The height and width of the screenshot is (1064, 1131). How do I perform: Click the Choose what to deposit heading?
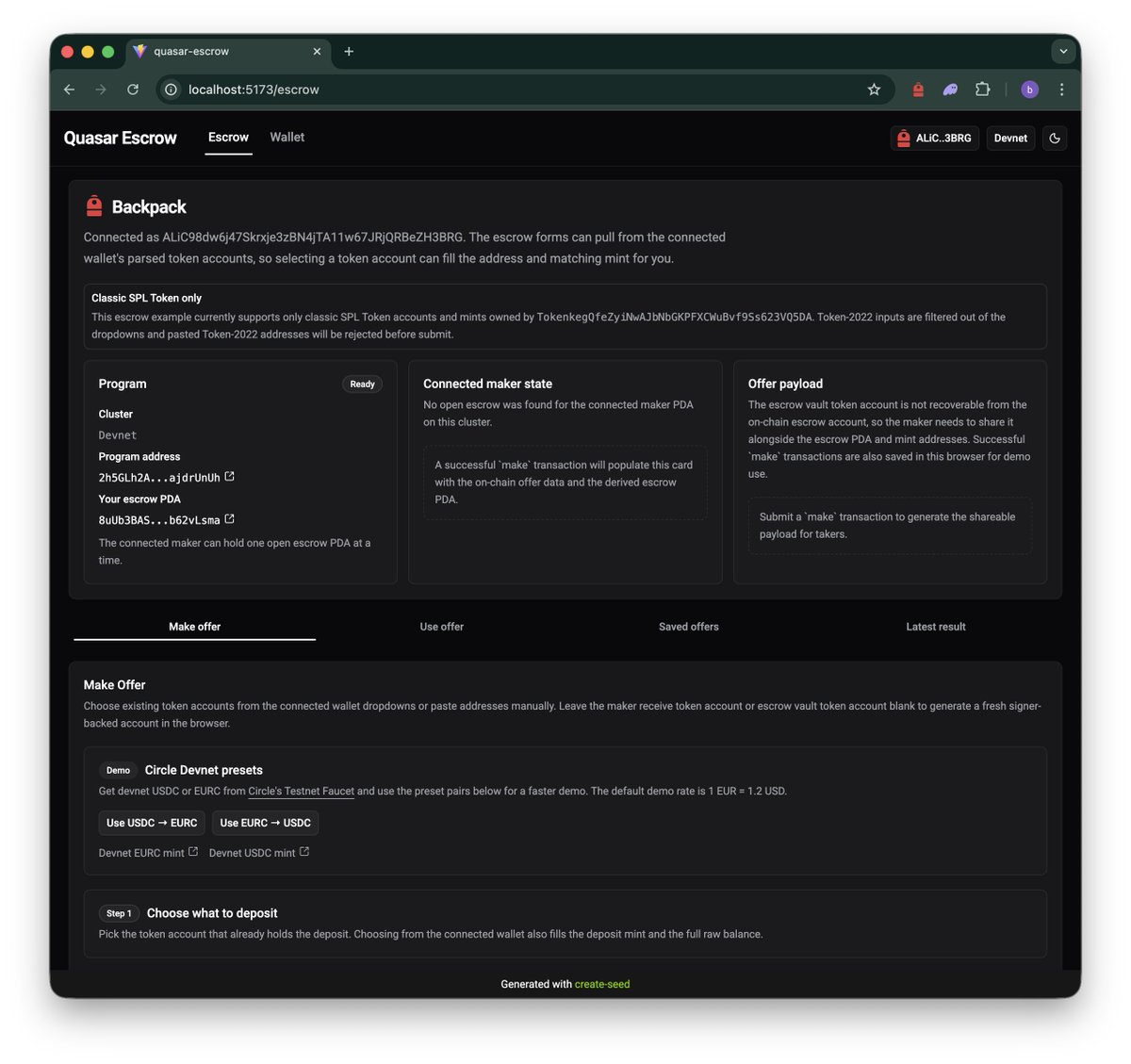212,913
